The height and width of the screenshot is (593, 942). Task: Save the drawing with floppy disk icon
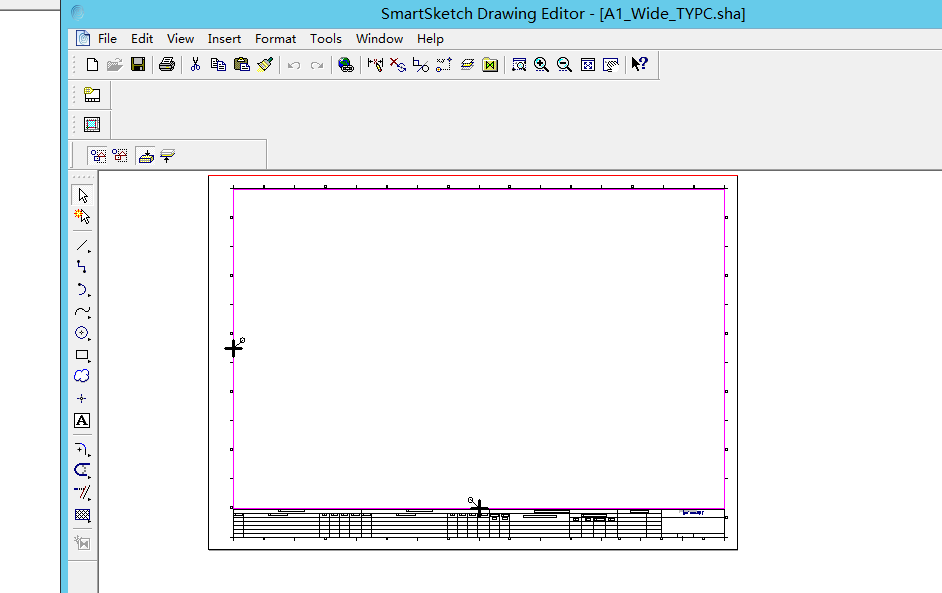pyautogui.click(x=138, y=64)
